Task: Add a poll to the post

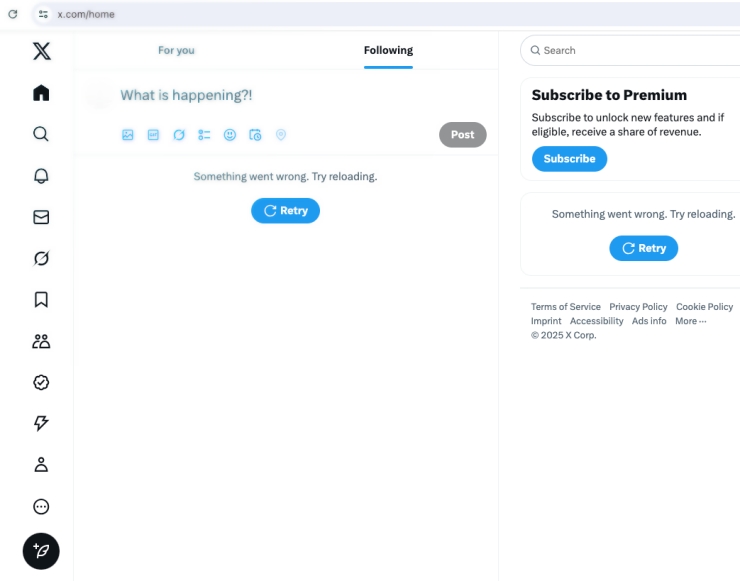Action: (x=204, y=135)
